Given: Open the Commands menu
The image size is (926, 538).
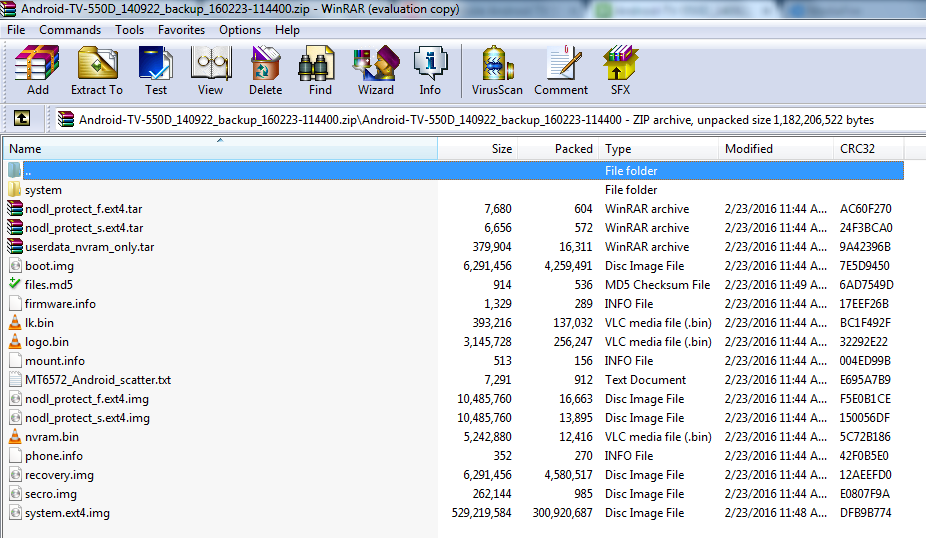Looking at the screenshot, I should 70,30.
